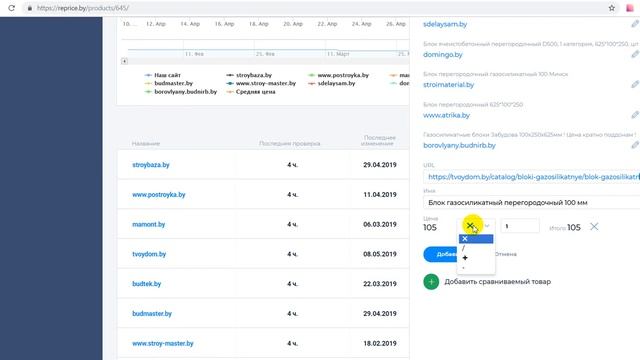The width and height of the screenshot is (640, 360).
Task: Click the chart scroll left arrow
Action: click(x=124, y=61)
